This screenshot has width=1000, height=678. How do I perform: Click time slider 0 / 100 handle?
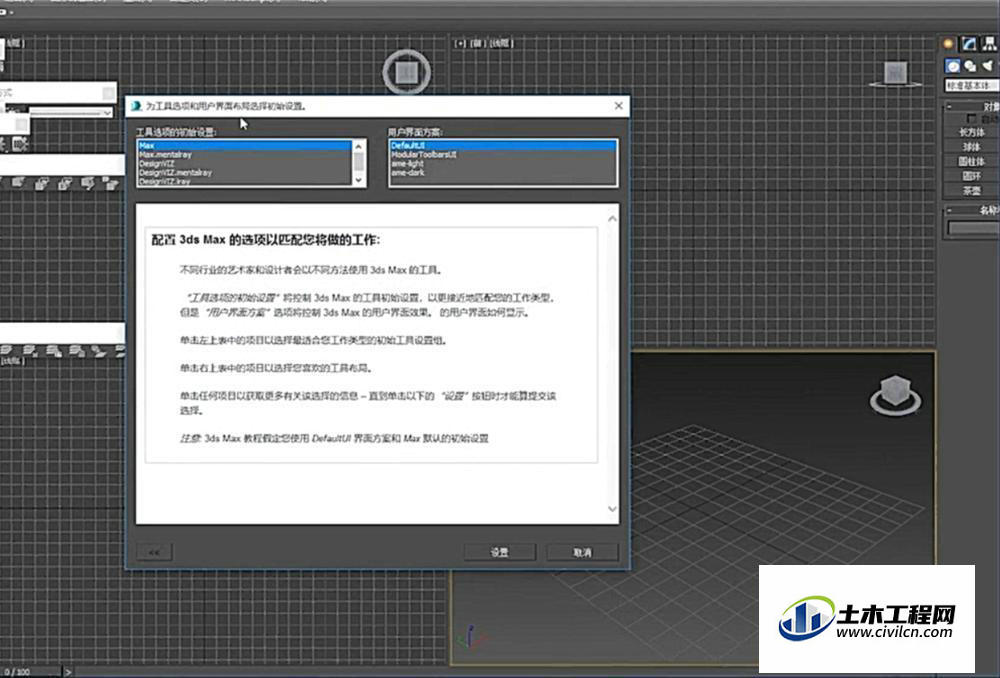31,672
